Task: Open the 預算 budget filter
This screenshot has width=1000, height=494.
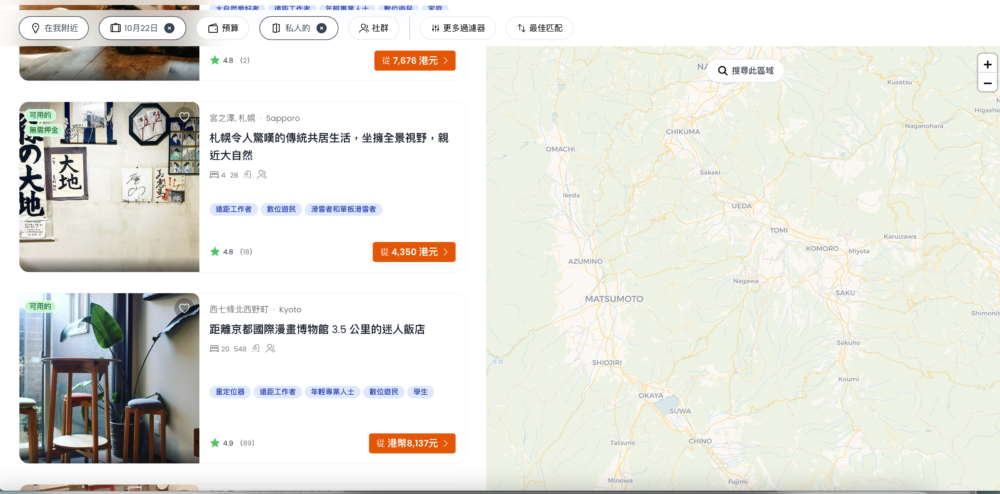Action: tap(222, 28)
